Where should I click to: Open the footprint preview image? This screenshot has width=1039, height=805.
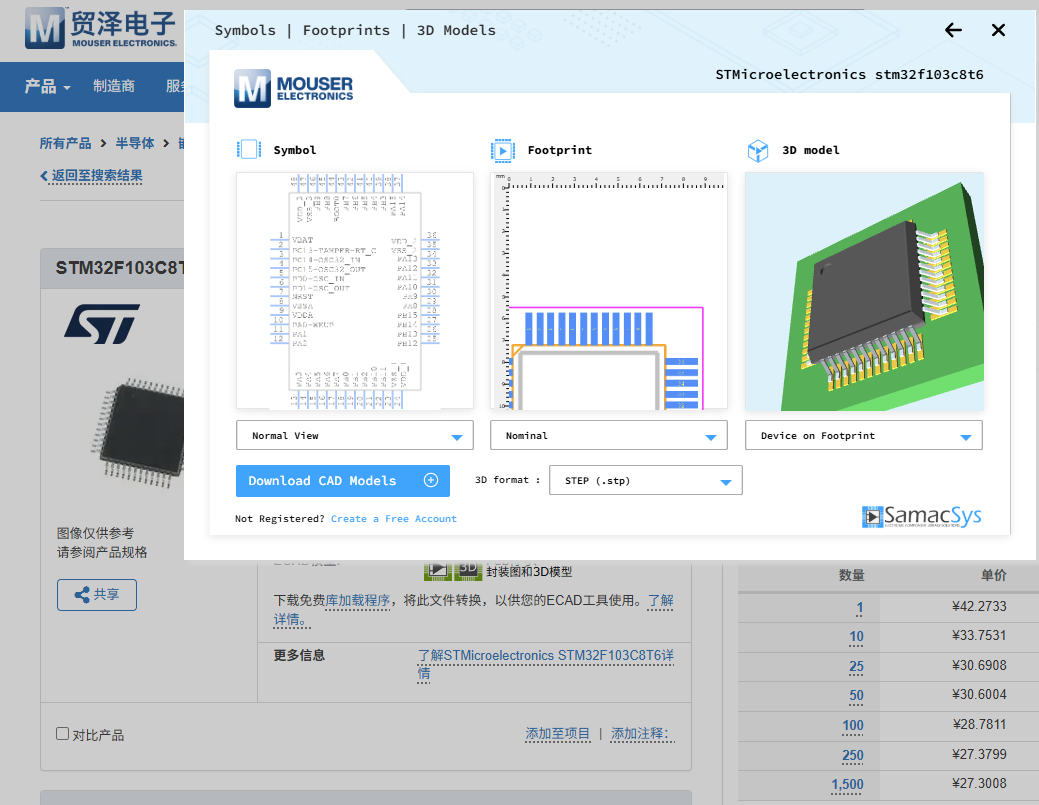608,290
